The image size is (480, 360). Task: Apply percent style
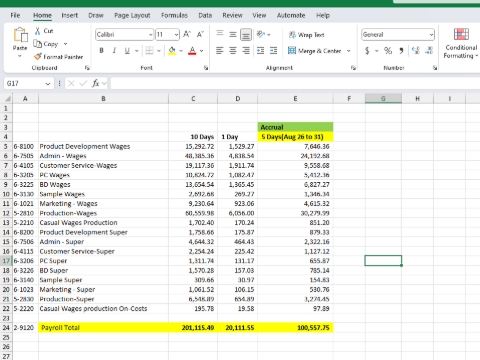click(388, 51)
